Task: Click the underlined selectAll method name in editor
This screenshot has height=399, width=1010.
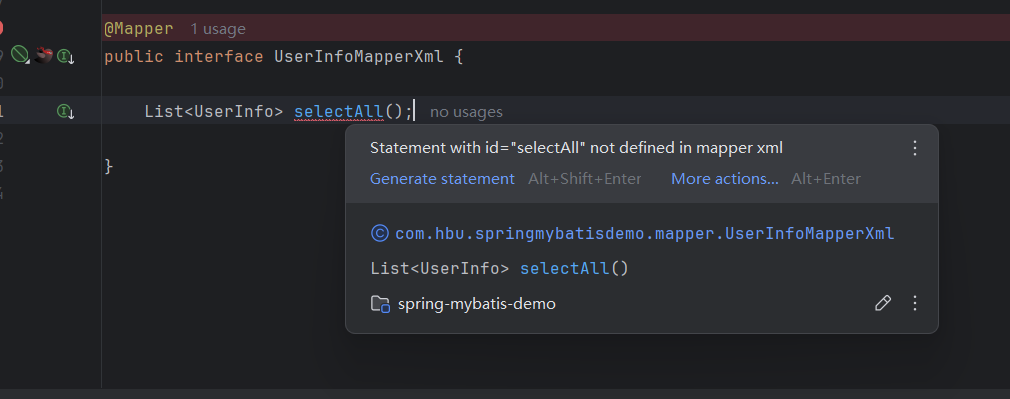Action: point(339,112)
